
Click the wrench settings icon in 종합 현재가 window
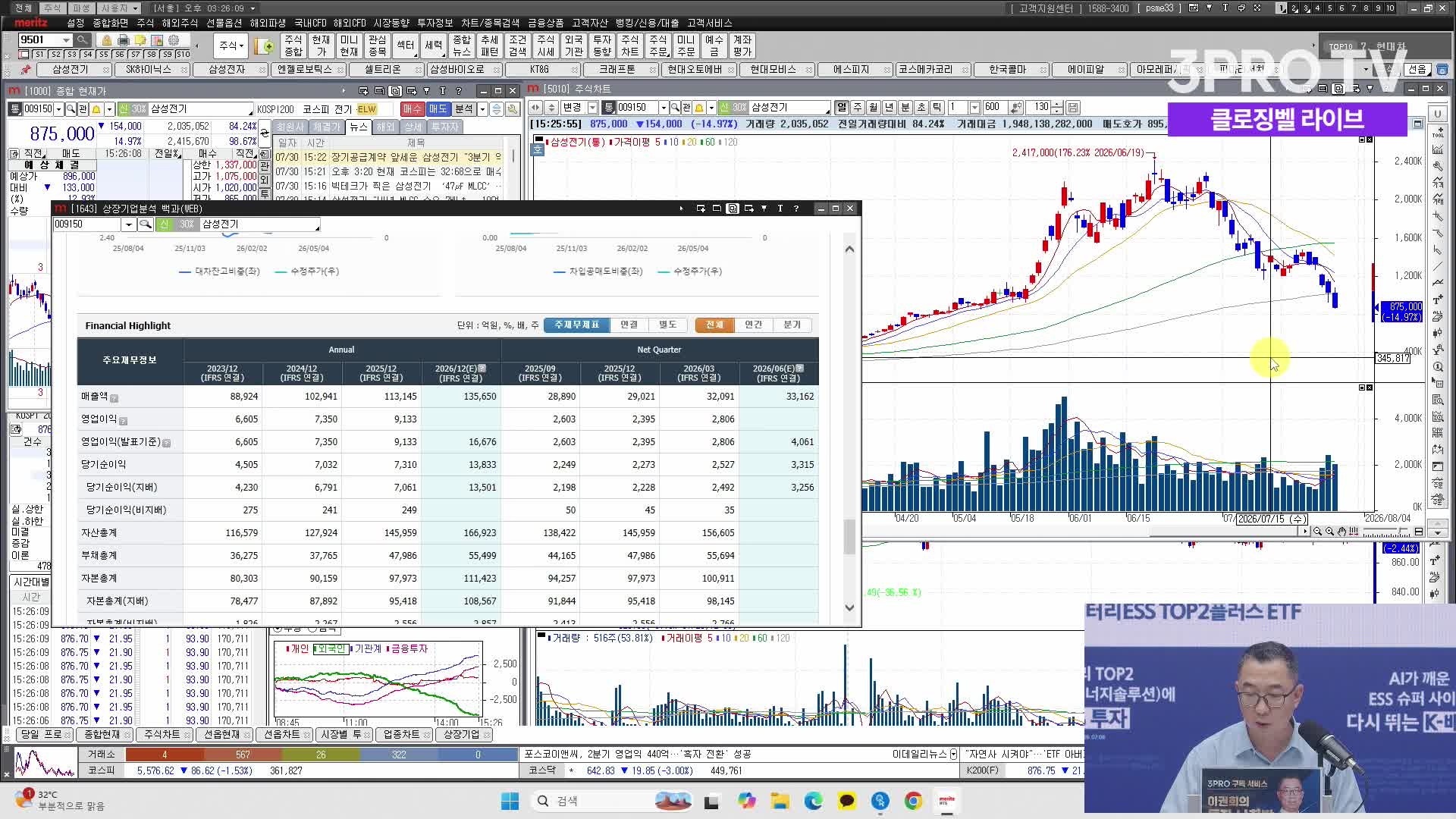pyautogui.click(x=513, y=109)
